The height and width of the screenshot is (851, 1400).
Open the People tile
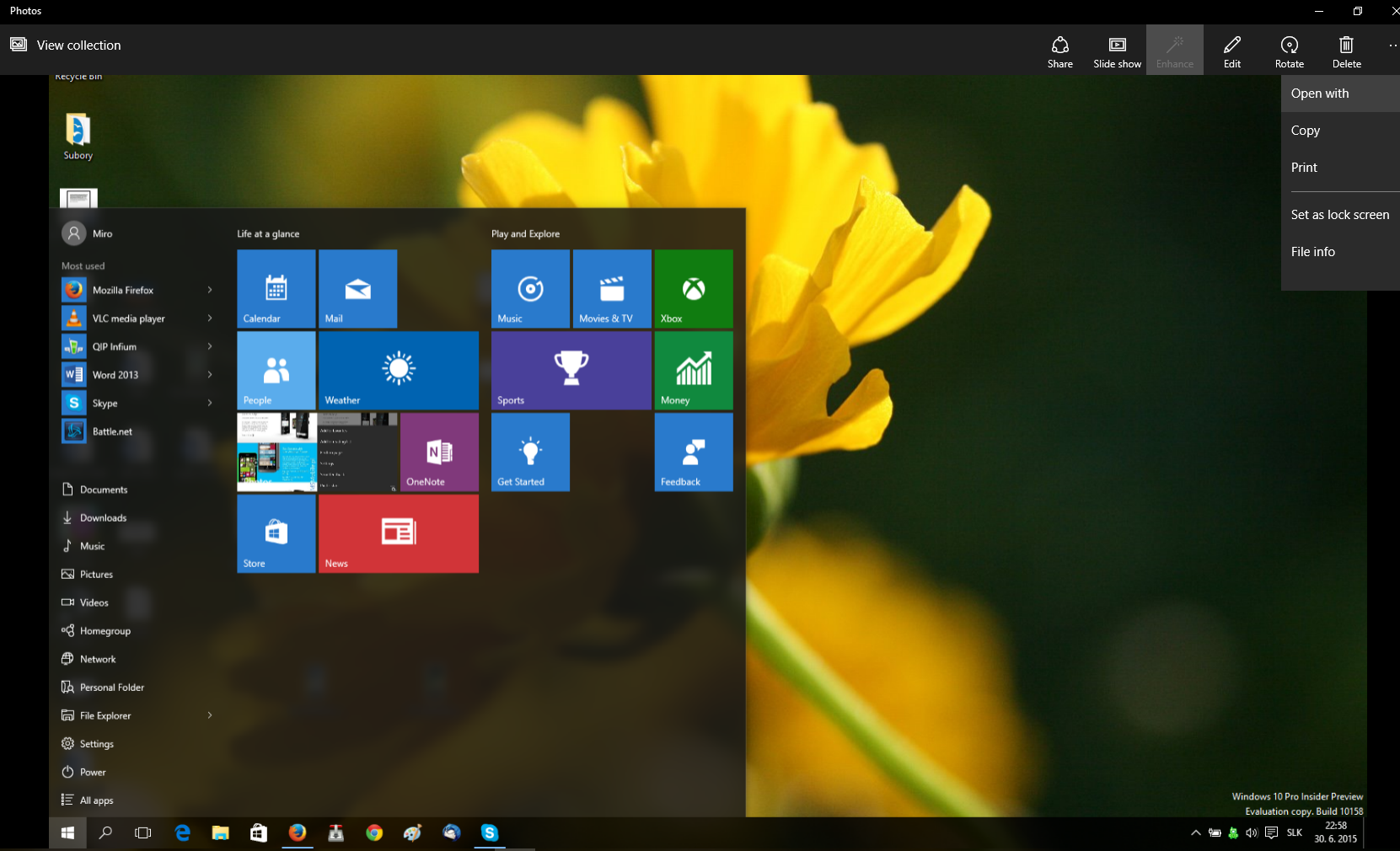pos(276,371)
